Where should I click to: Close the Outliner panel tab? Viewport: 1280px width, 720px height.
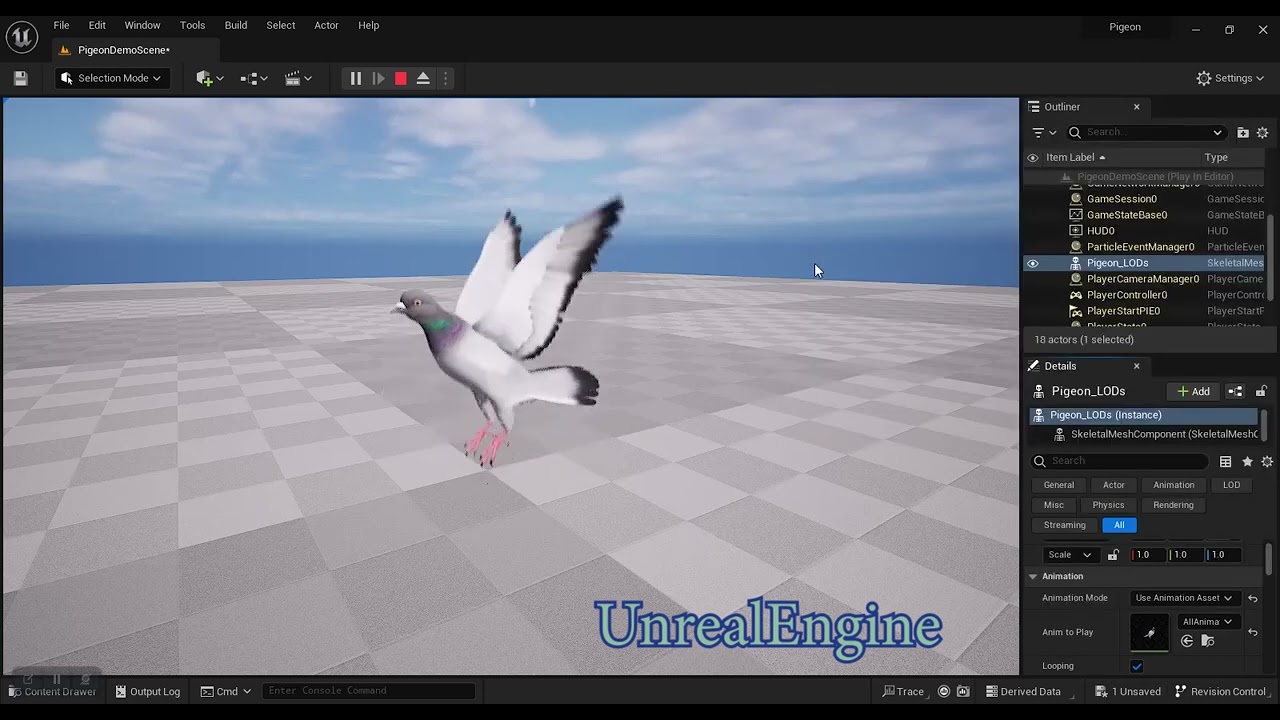click(x=1136, y=107)
